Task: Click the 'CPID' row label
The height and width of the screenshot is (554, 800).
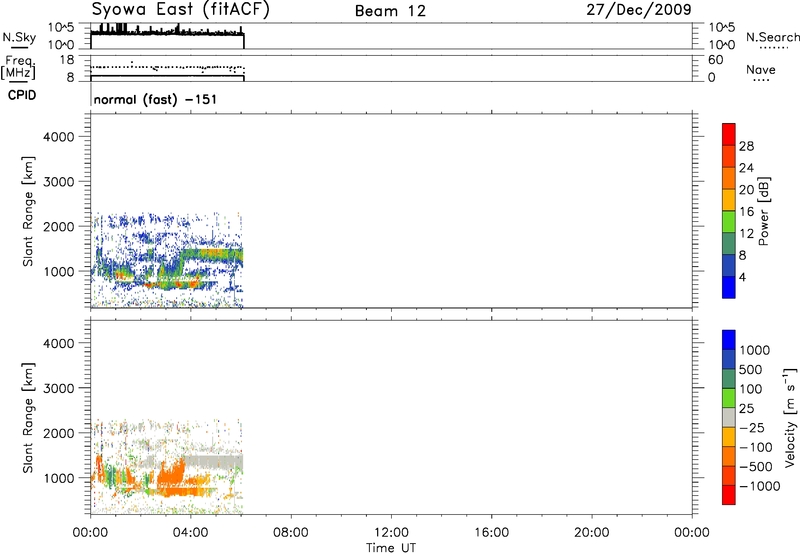Action: [x=22, y=95]
